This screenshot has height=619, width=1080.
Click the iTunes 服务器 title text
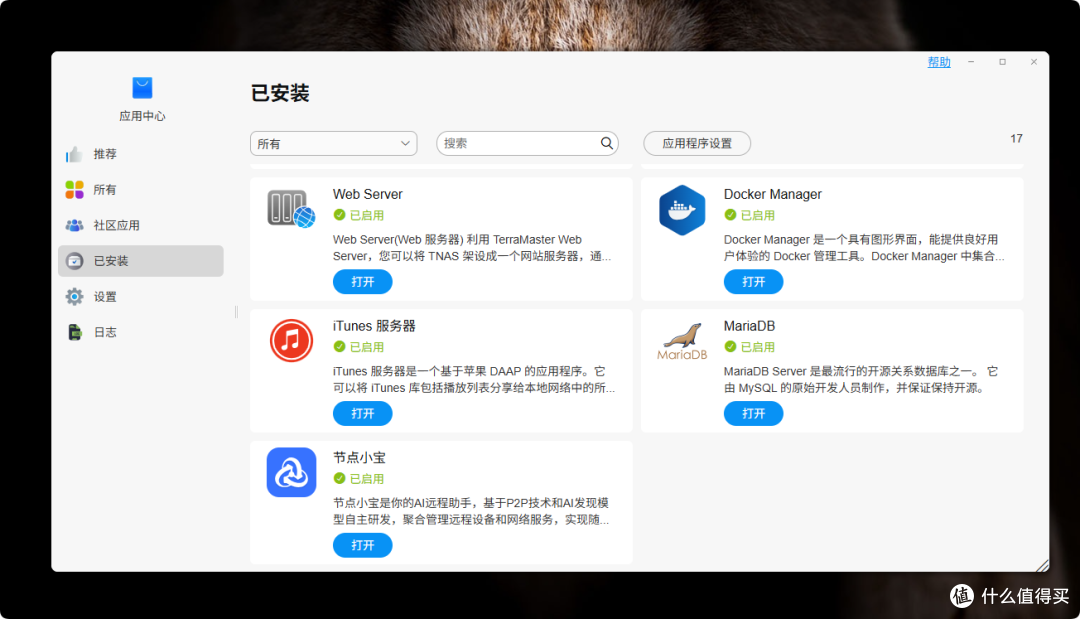[374, 326]
